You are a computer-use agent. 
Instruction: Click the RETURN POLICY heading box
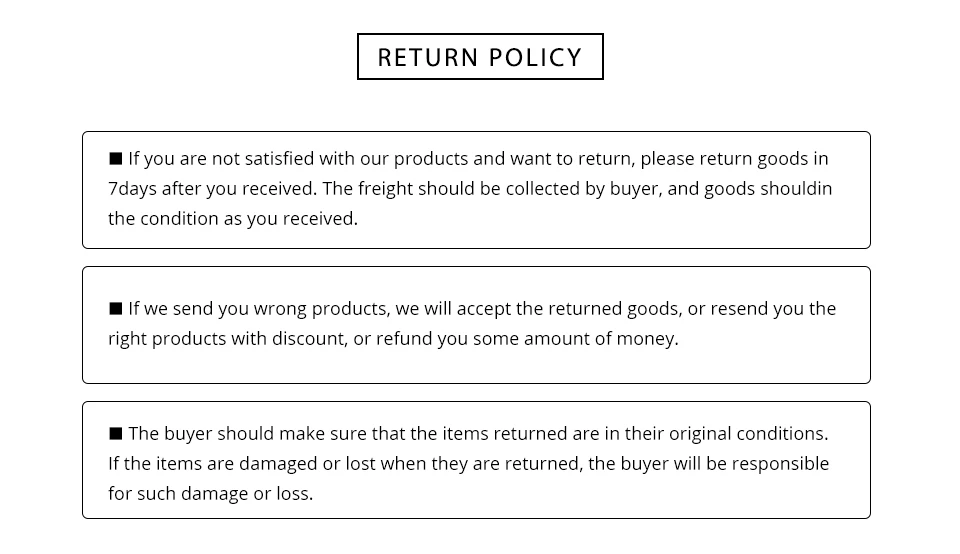click(480, 56)
